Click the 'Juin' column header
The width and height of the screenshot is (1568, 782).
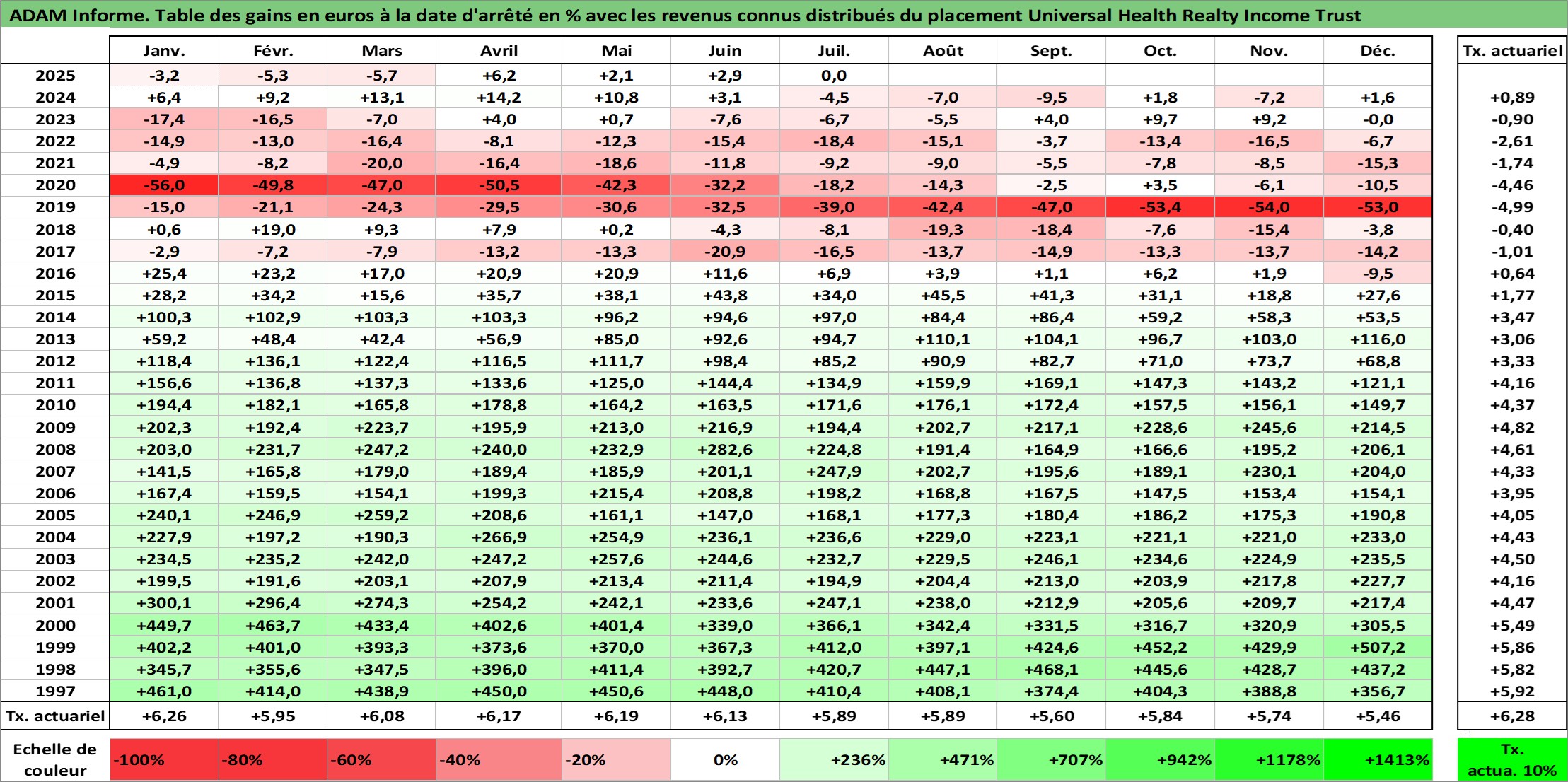(x=725, y=51)
